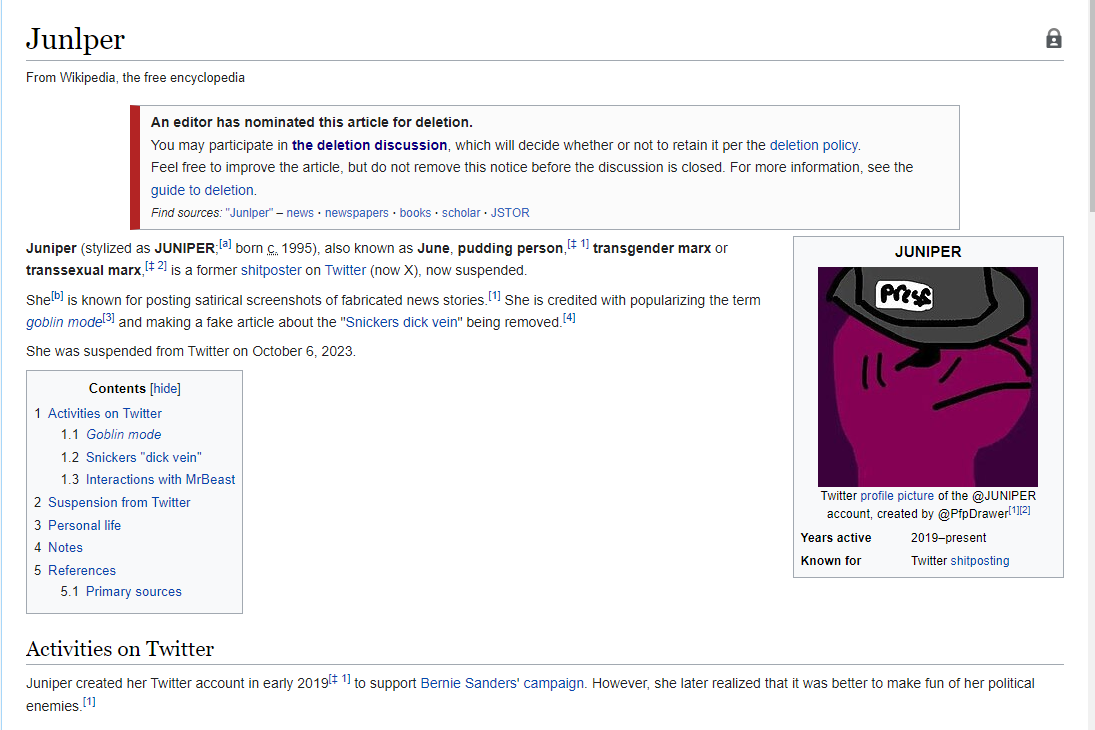Click the news find-sources link
This screenshot has width=1095, height=730.
tap(300, 212)
